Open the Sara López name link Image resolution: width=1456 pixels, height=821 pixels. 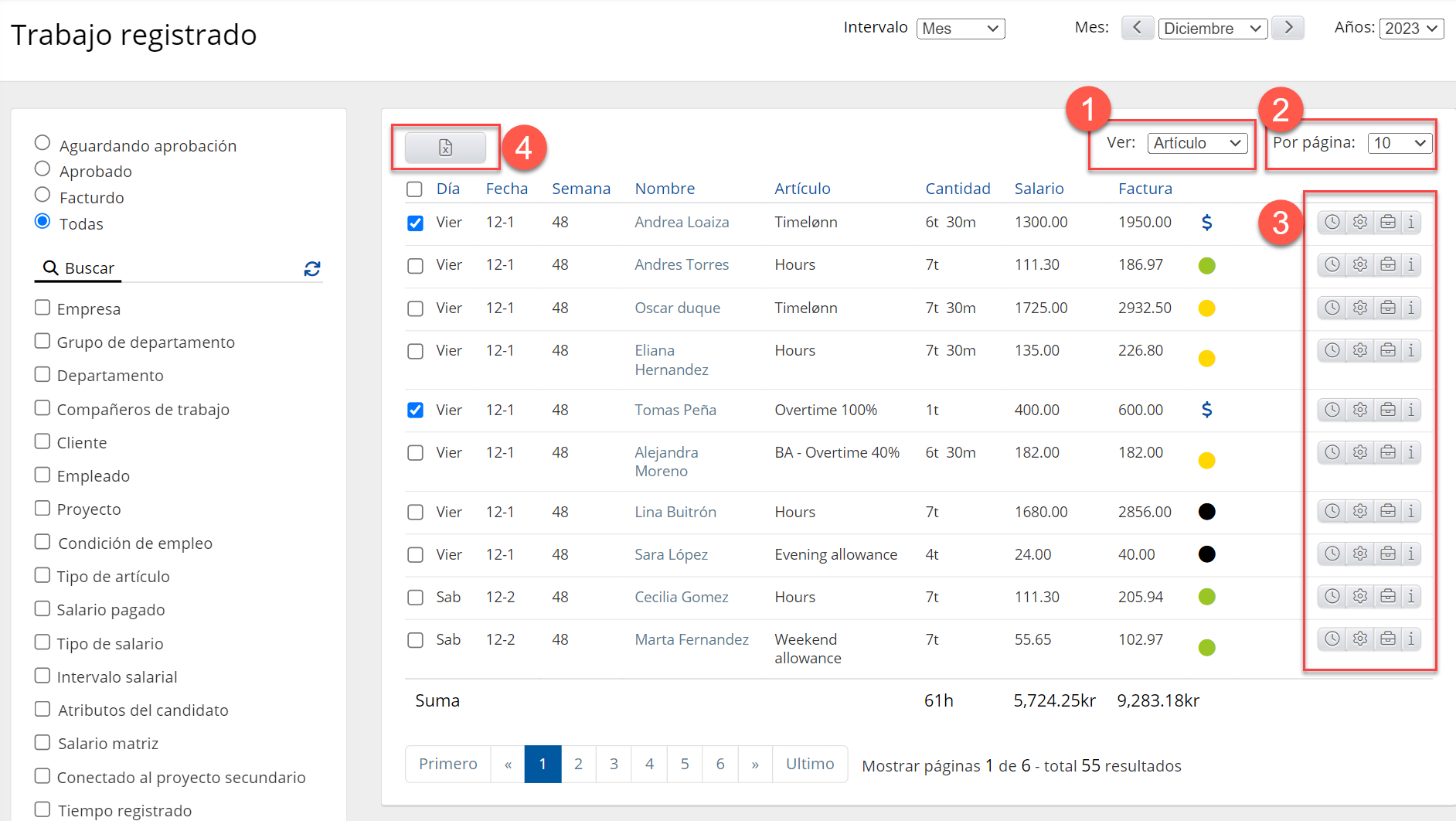pos(671,554)
